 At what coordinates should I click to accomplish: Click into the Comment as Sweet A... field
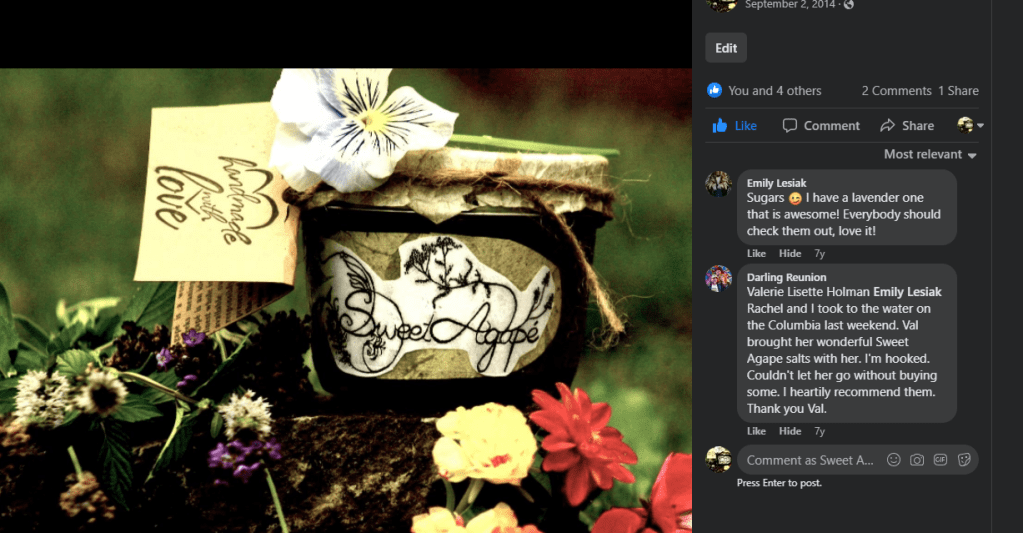(x=811, y=460)
